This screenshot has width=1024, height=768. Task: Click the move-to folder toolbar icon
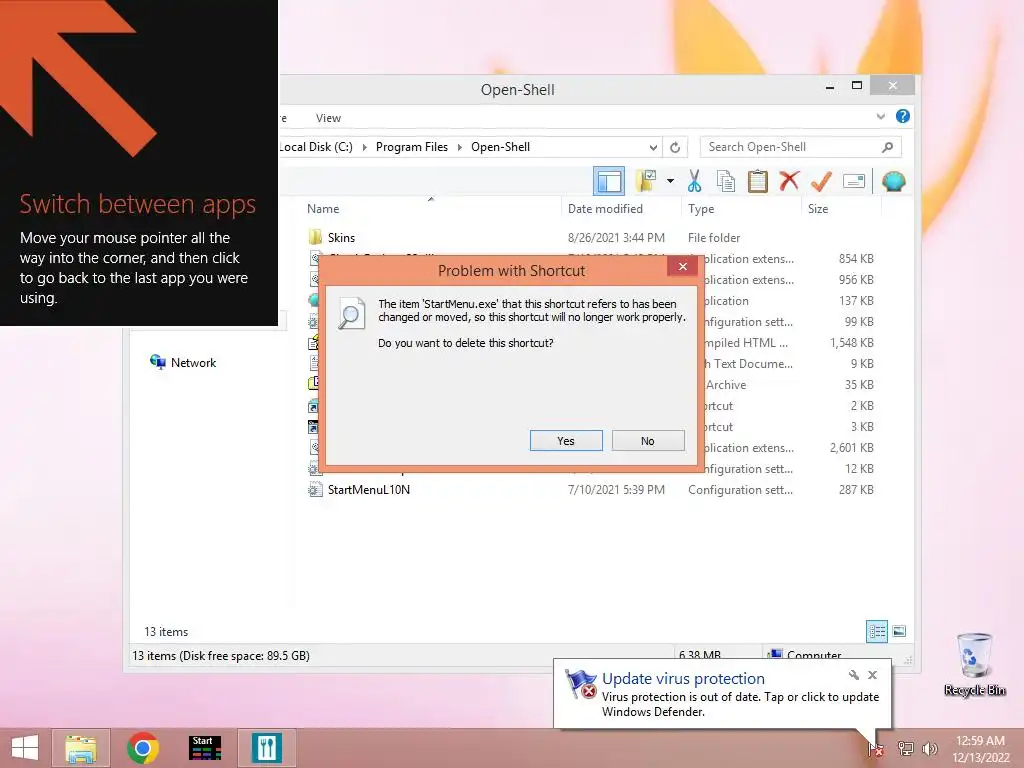647,181
